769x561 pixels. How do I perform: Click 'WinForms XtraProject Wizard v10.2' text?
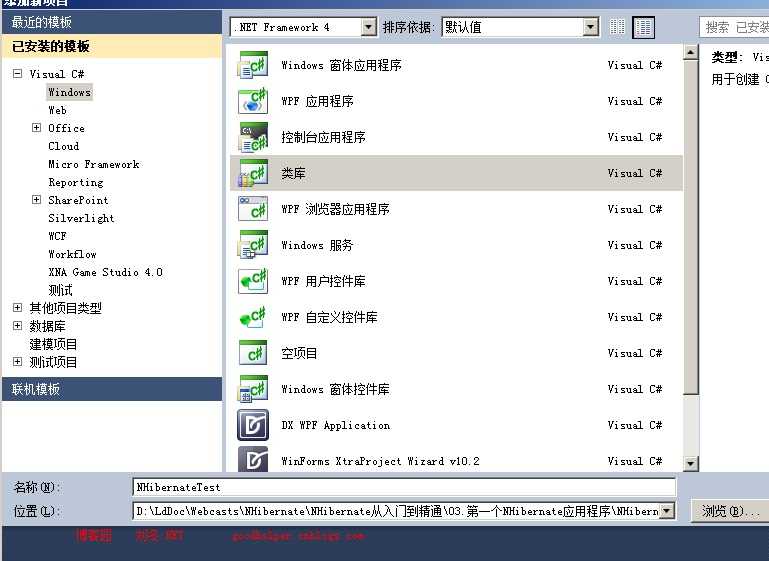381,461
